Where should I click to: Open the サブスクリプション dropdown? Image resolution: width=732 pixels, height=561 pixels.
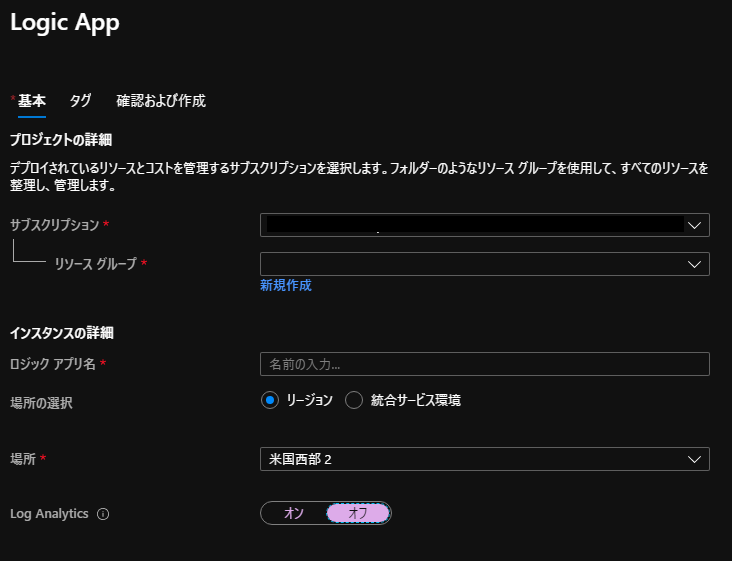(x=485, y=225)
